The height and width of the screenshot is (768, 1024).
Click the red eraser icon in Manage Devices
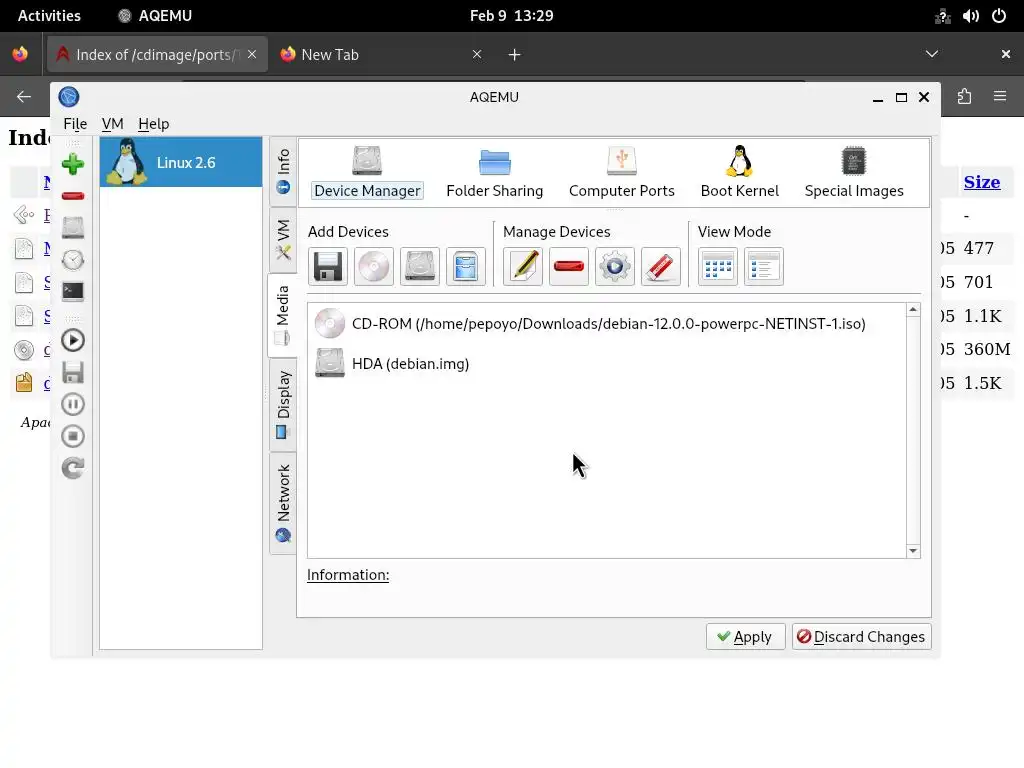[x=660, y=266]
